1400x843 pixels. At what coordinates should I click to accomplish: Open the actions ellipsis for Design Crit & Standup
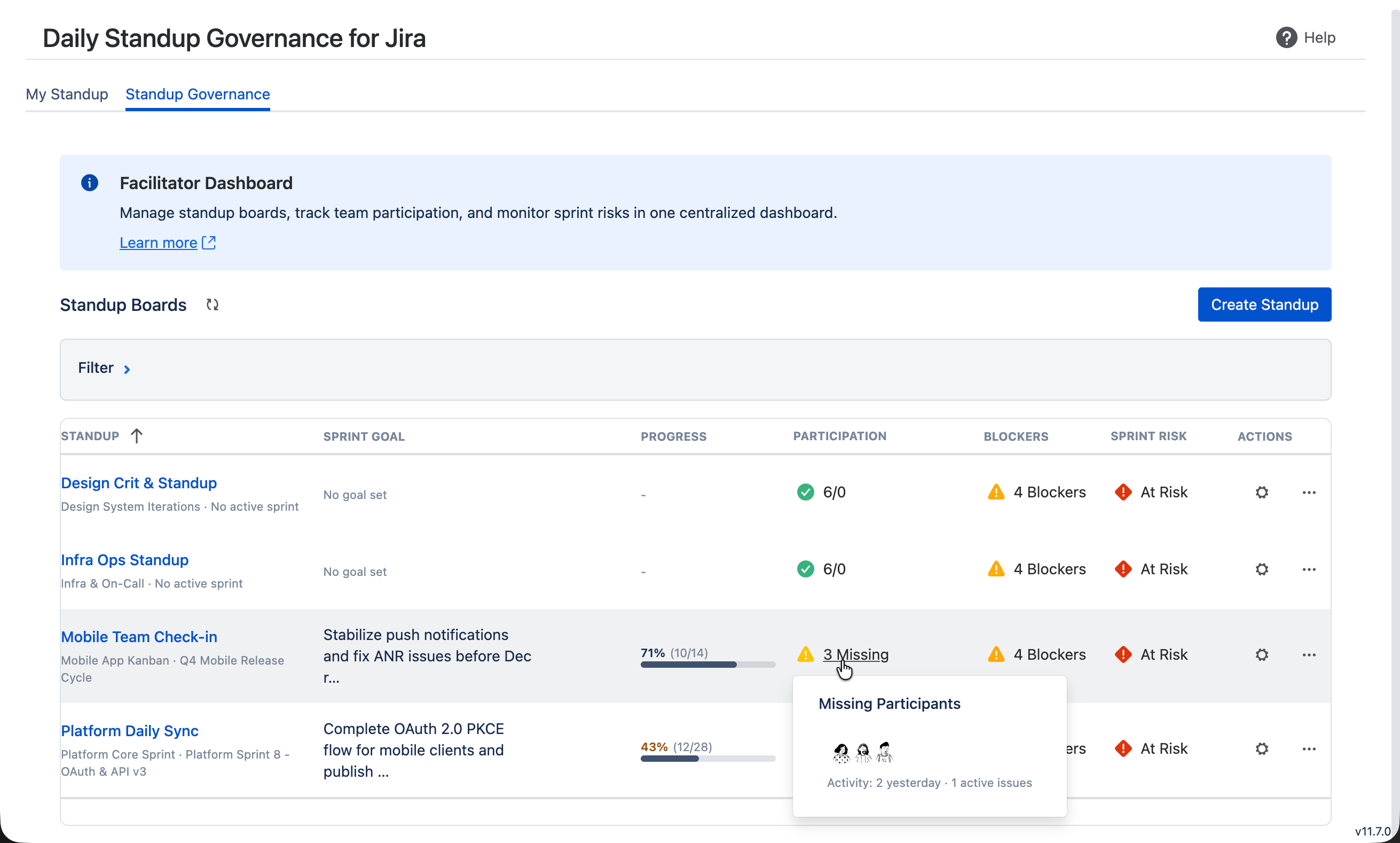tap(1309, 492)
